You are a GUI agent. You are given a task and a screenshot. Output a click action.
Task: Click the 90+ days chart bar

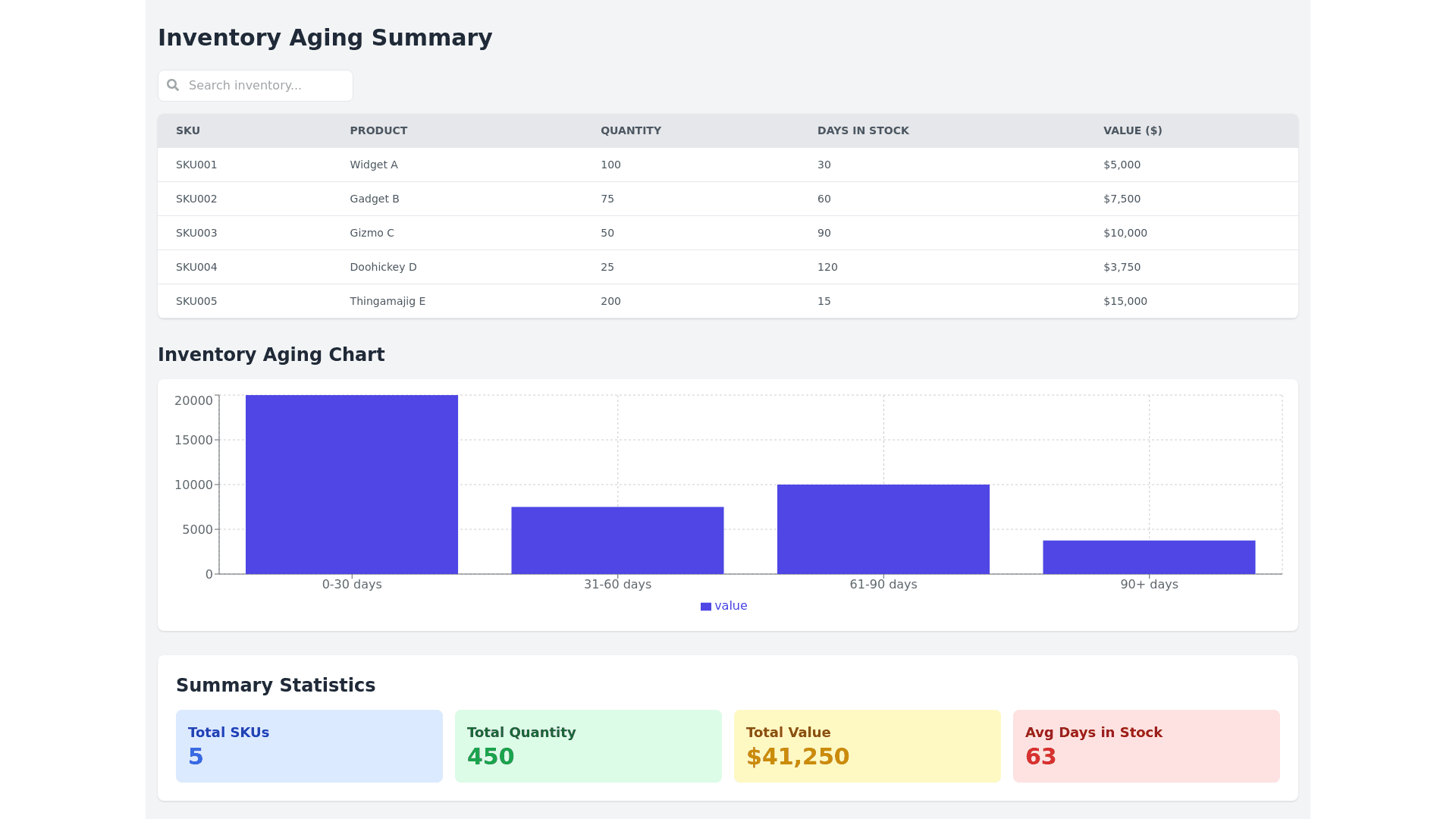point(1148,557)
